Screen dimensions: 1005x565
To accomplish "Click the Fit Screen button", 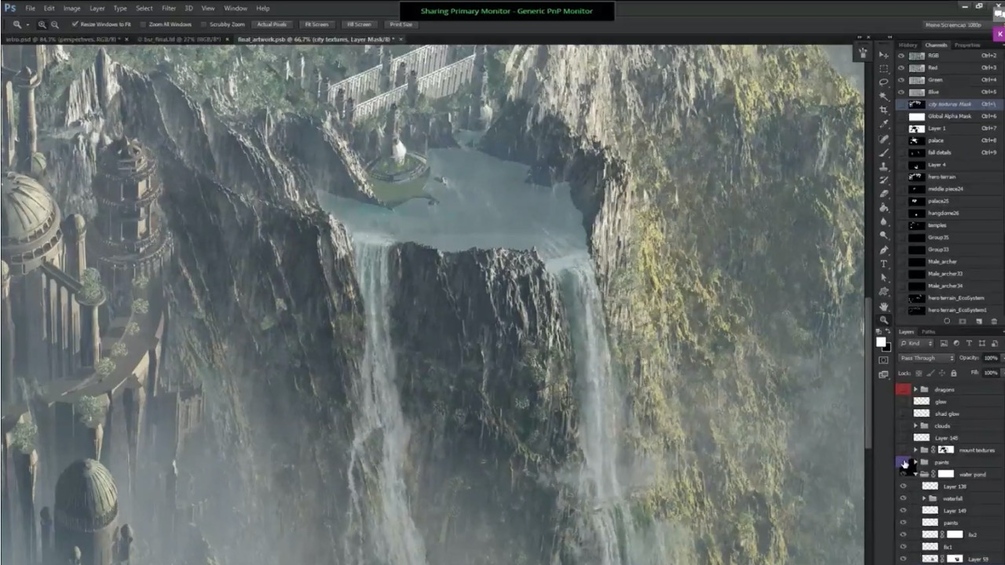I will click(317, 24).
